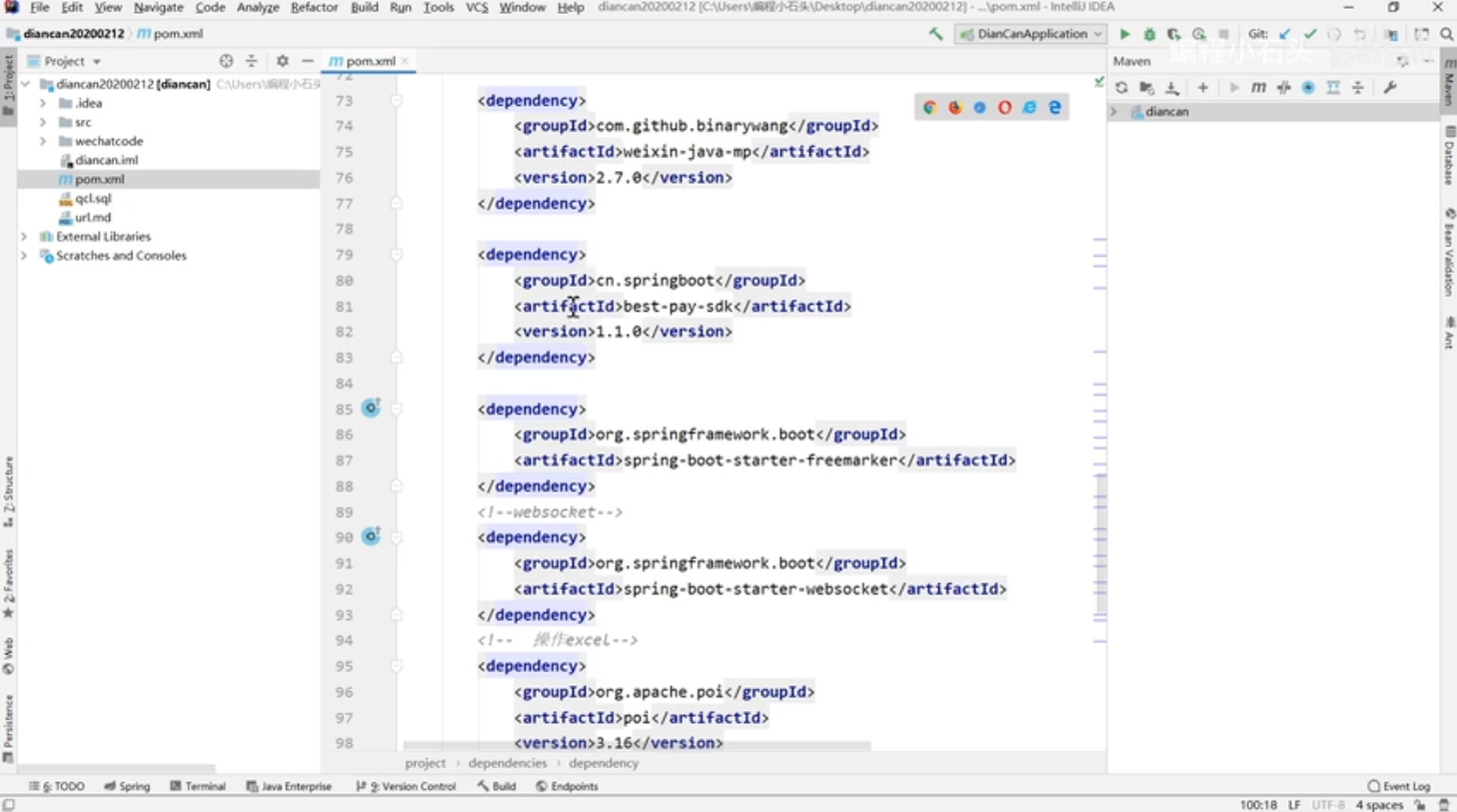The height and width of the screenshot is (812, 1457).
Task: Open the Refactor menu
Action: 314,7
